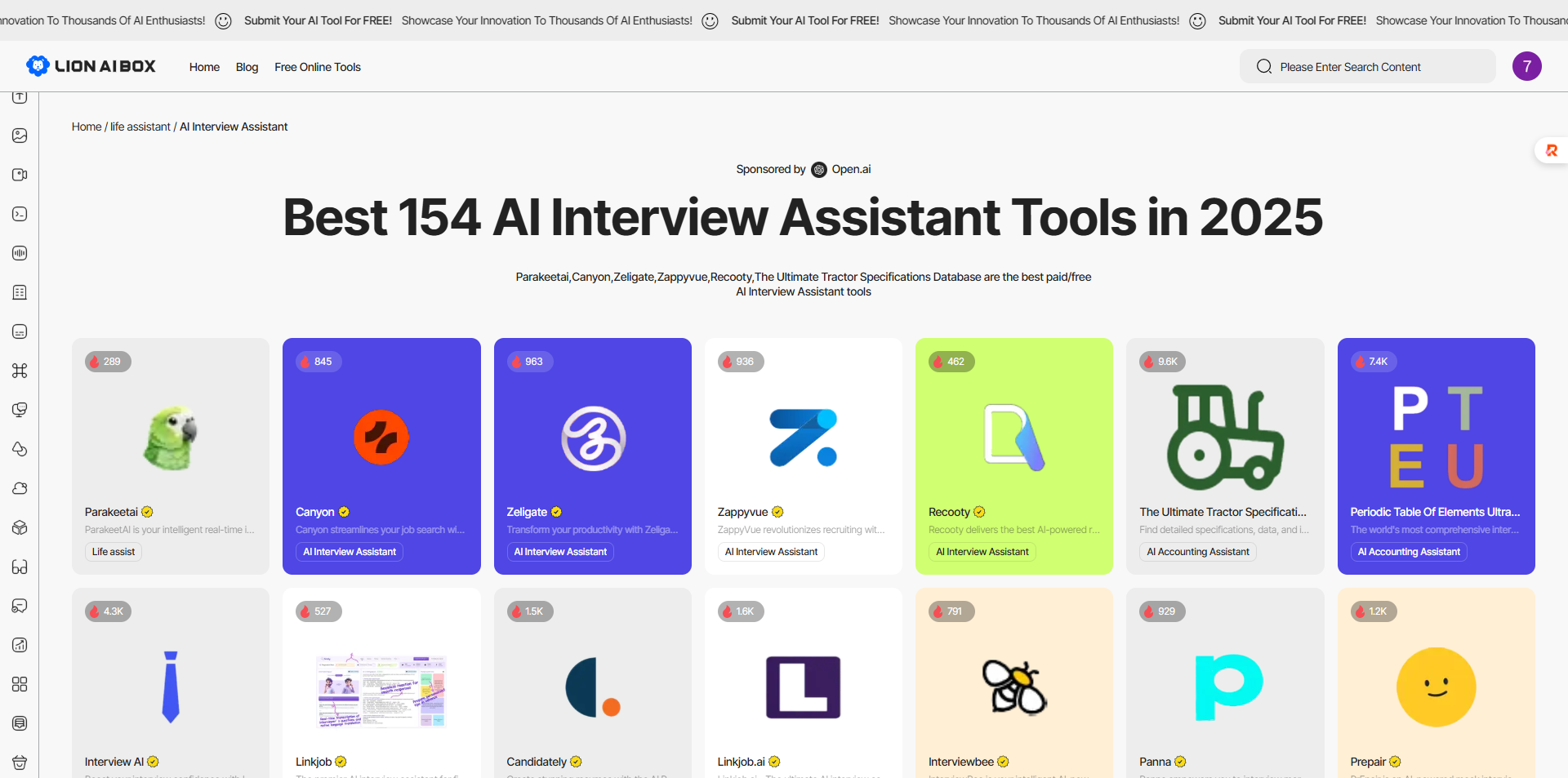This screenshot has height=778, width=1568.
Task: Click the shopping basket icon in sidebar
Action: (x=20, y=762)
